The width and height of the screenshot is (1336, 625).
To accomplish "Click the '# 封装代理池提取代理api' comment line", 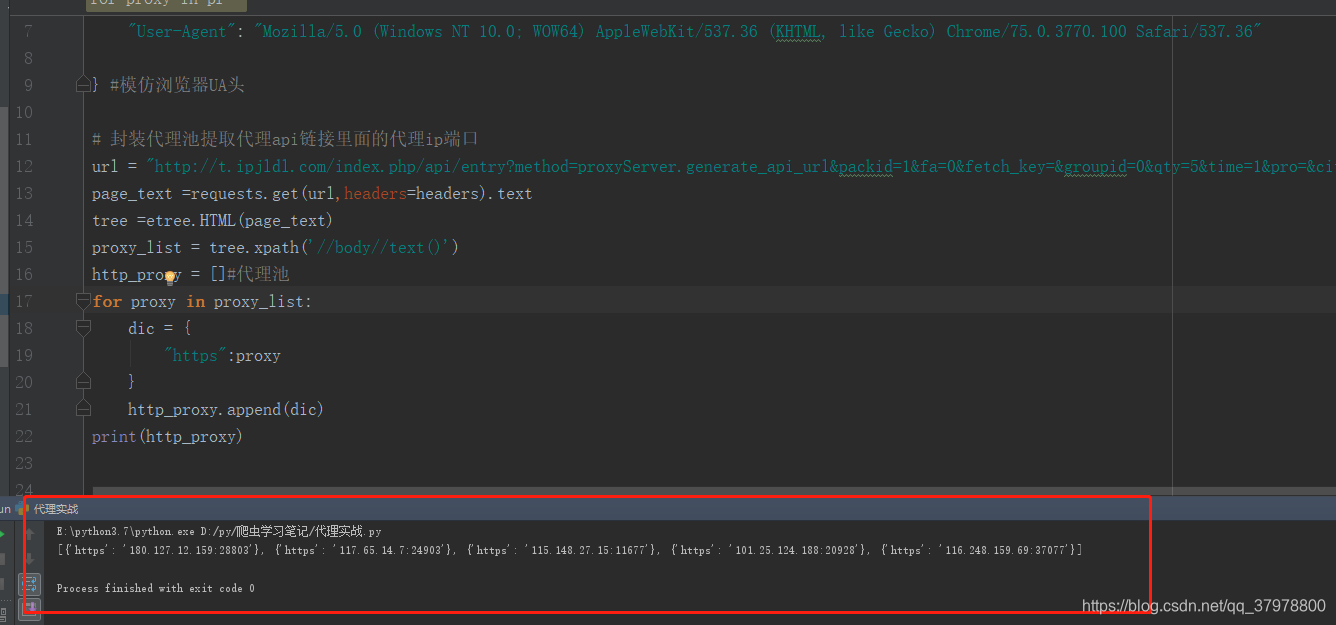I will point(285,139).
